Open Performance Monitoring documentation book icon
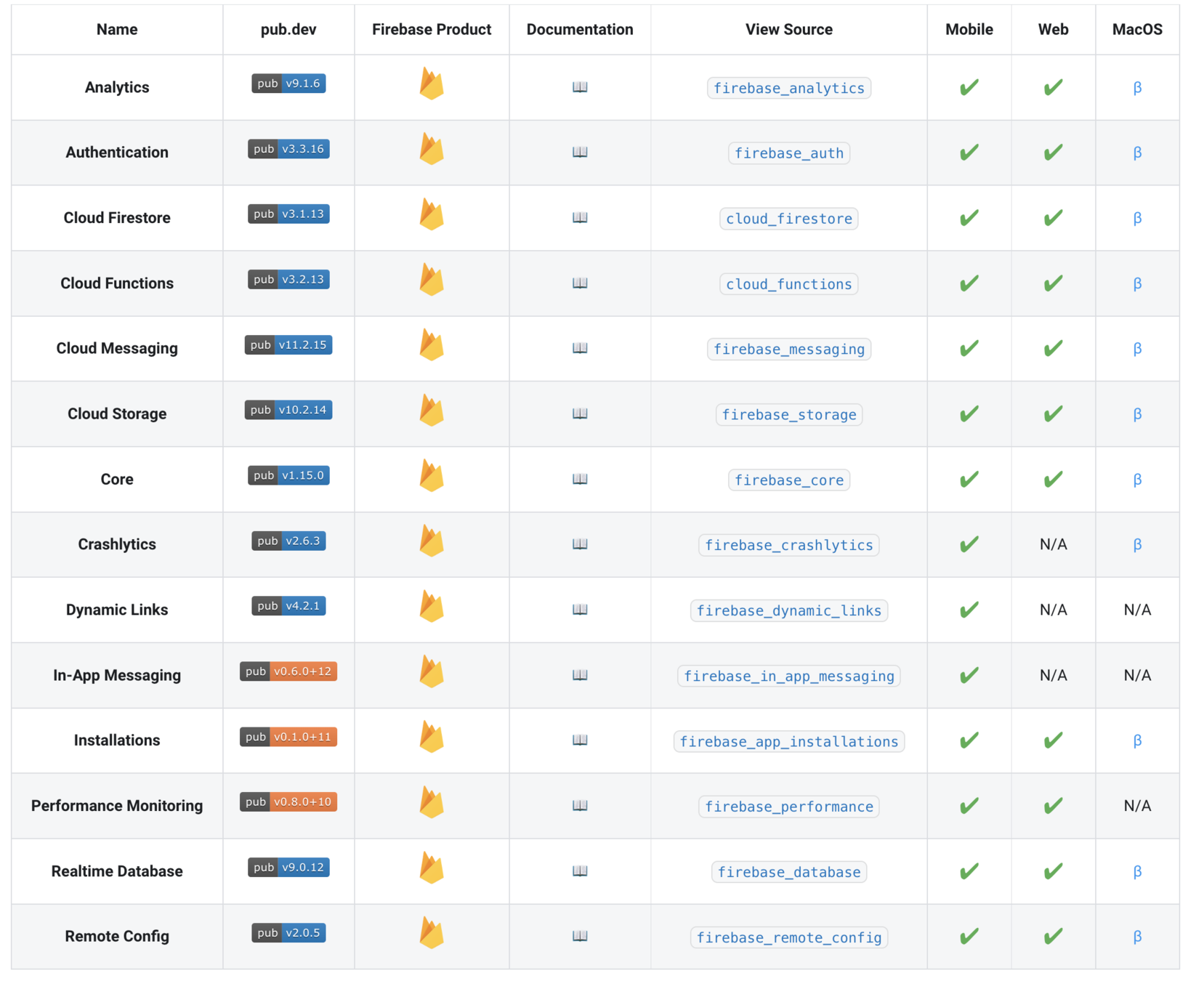1204x981 pixels. (x=580, y=805)
